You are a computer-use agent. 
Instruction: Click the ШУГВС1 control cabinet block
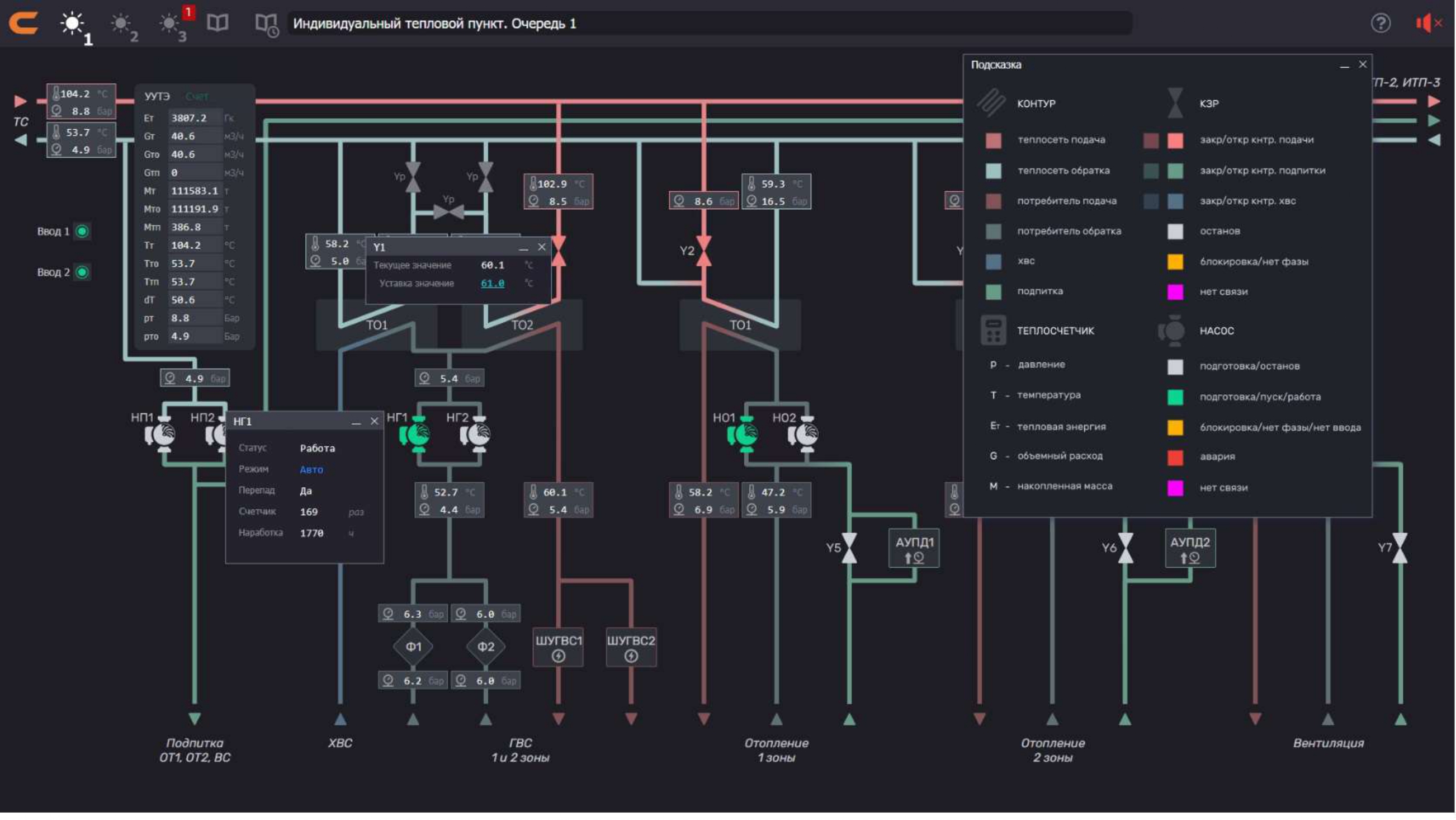559,647
